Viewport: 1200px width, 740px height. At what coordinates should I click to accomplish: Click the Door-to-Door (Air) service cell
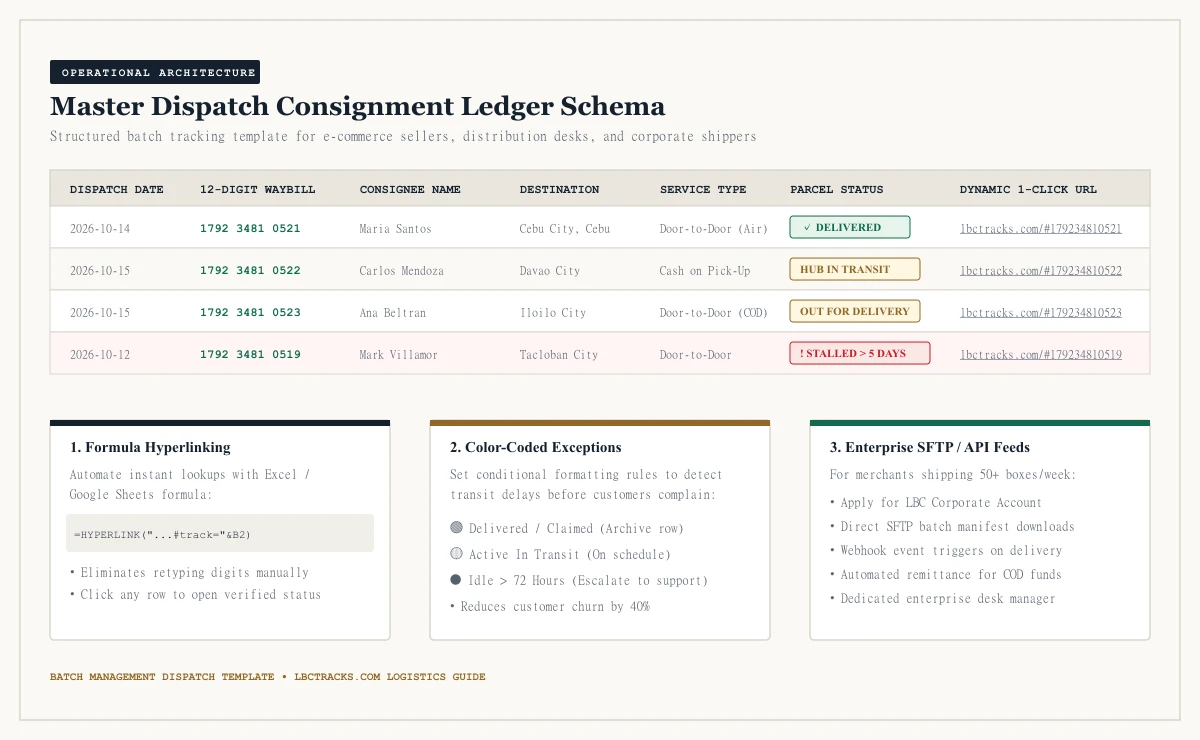pos(714,229)
